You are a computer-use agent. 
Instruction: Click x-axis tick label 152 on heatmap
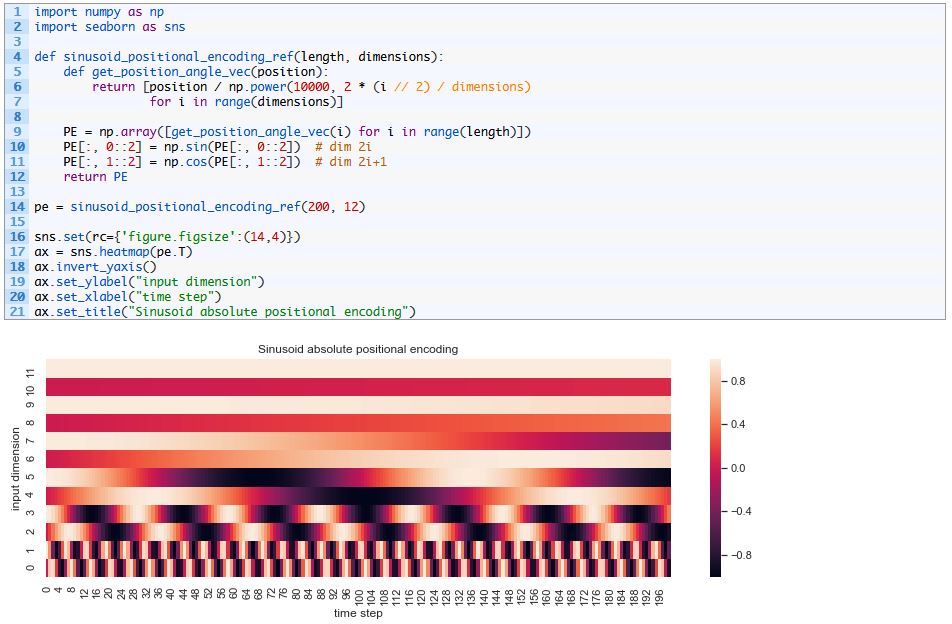click(x=521, y=596)
